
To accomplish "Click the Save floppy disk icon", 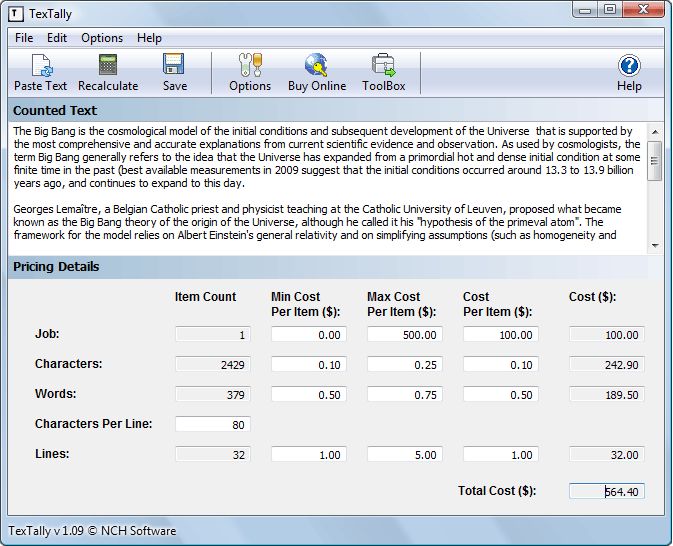I will [x=174, y=67].
